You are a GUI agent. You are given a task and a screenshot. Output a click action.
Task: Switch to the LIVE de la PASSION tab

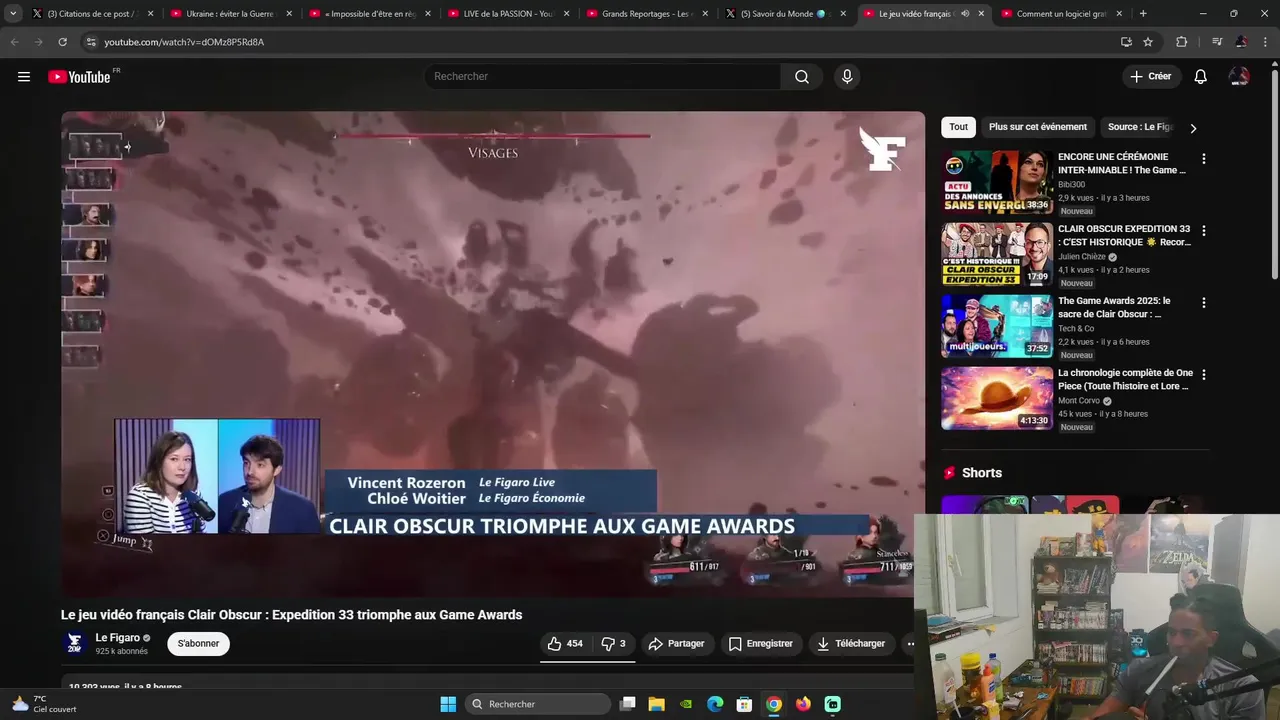(509, 14)
